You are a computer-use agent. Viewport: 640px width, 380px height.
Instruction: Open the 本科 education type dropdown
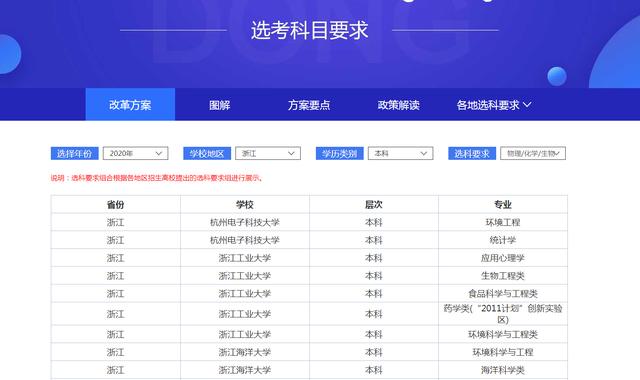(x=400, y=153)
